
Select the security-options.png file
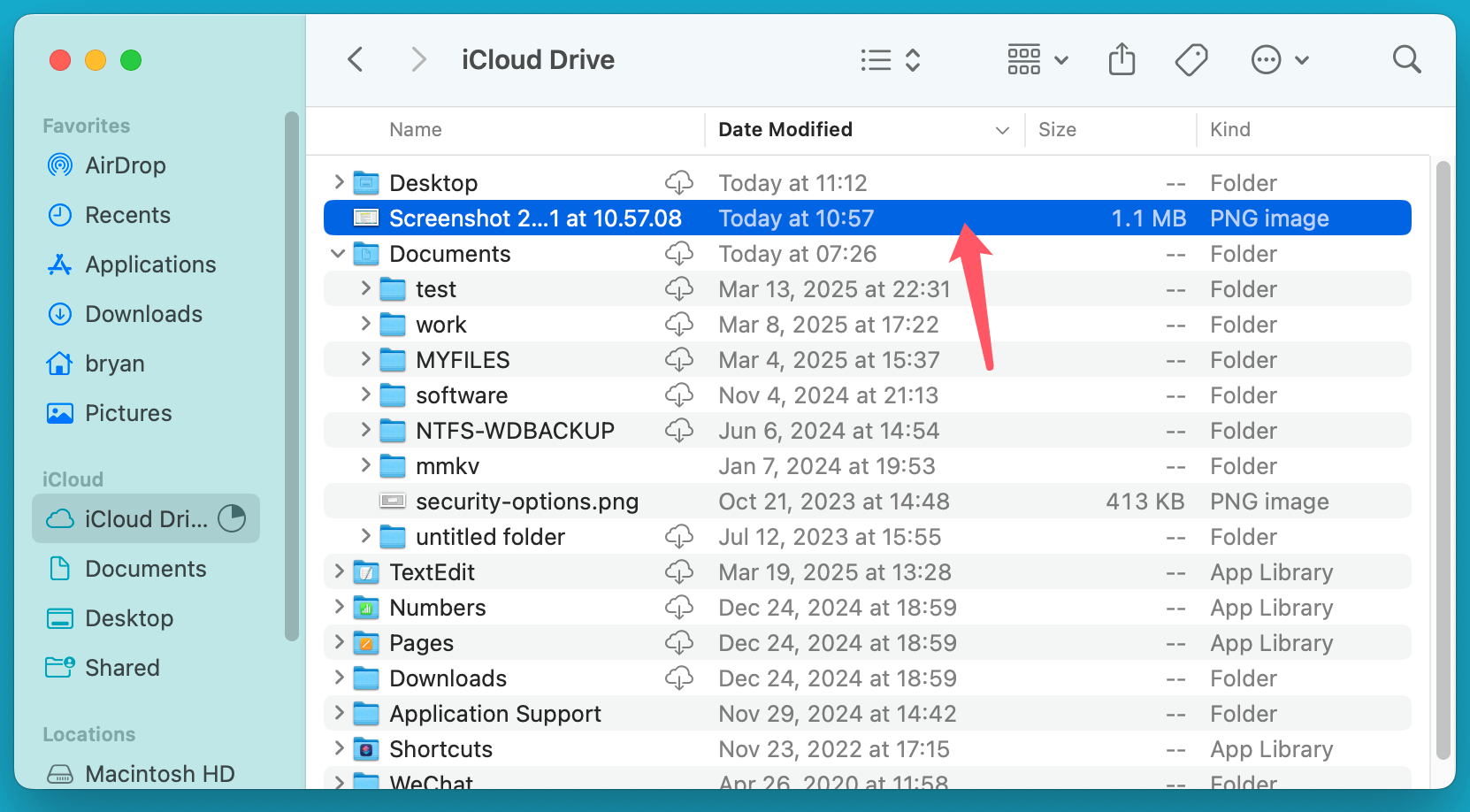(x=527, y=501)
